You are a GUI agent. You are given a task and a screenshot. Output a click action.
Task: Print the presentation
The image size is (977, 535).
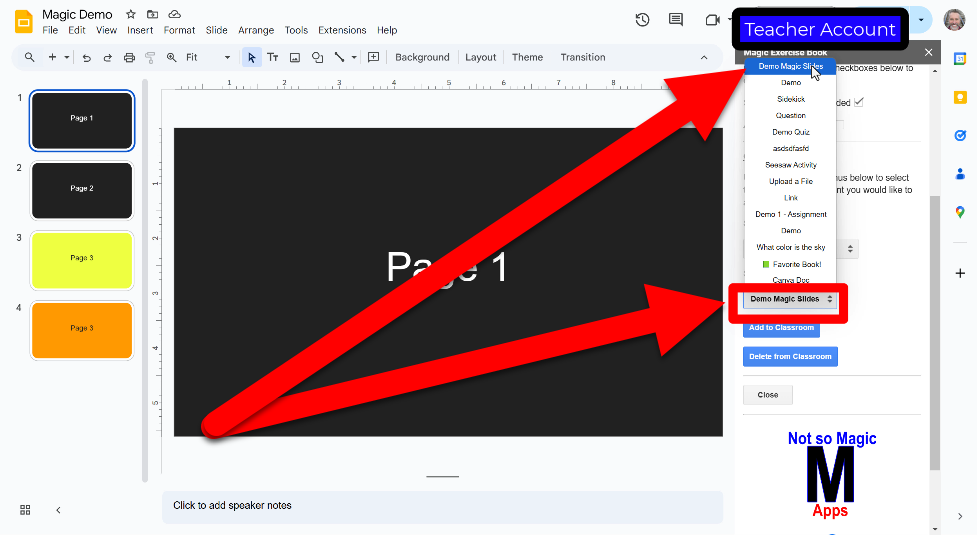(129, 57)
